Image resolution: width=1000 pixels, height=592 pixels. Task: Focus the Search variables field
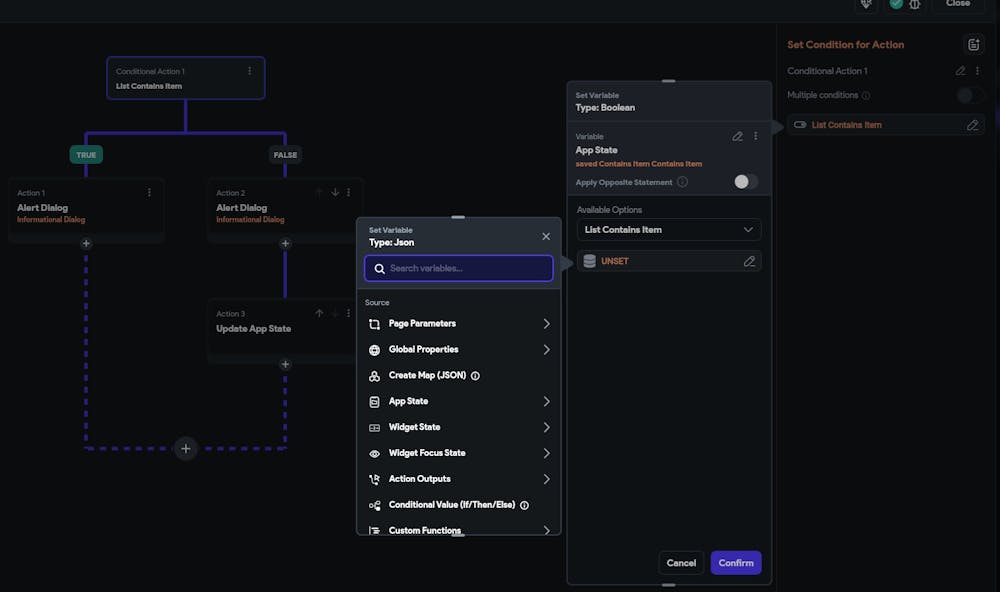pyautogui.click(x=459, y=269)
